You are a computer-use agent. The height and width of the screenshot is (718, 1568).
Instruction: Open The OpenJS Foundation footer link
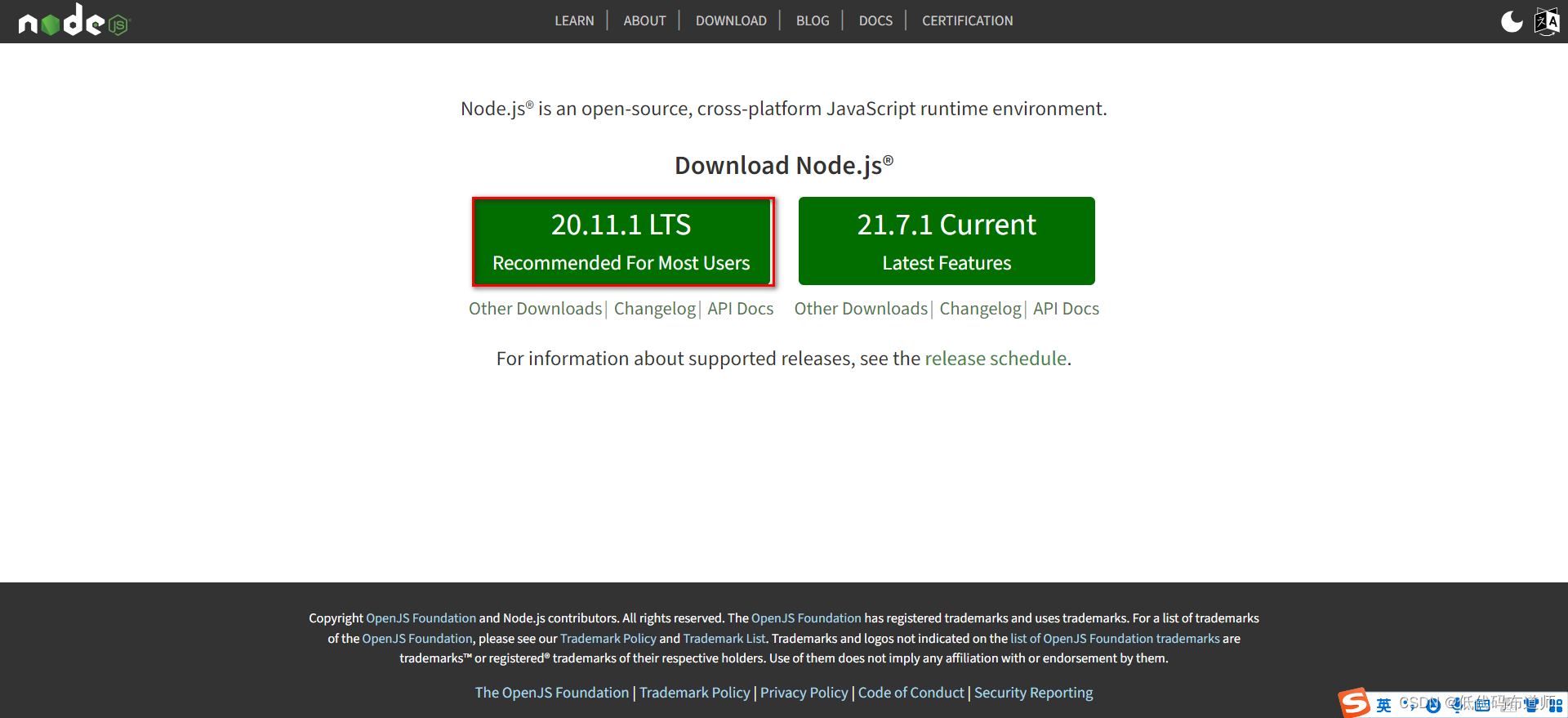pyautogui.click(x=552, y=693)
